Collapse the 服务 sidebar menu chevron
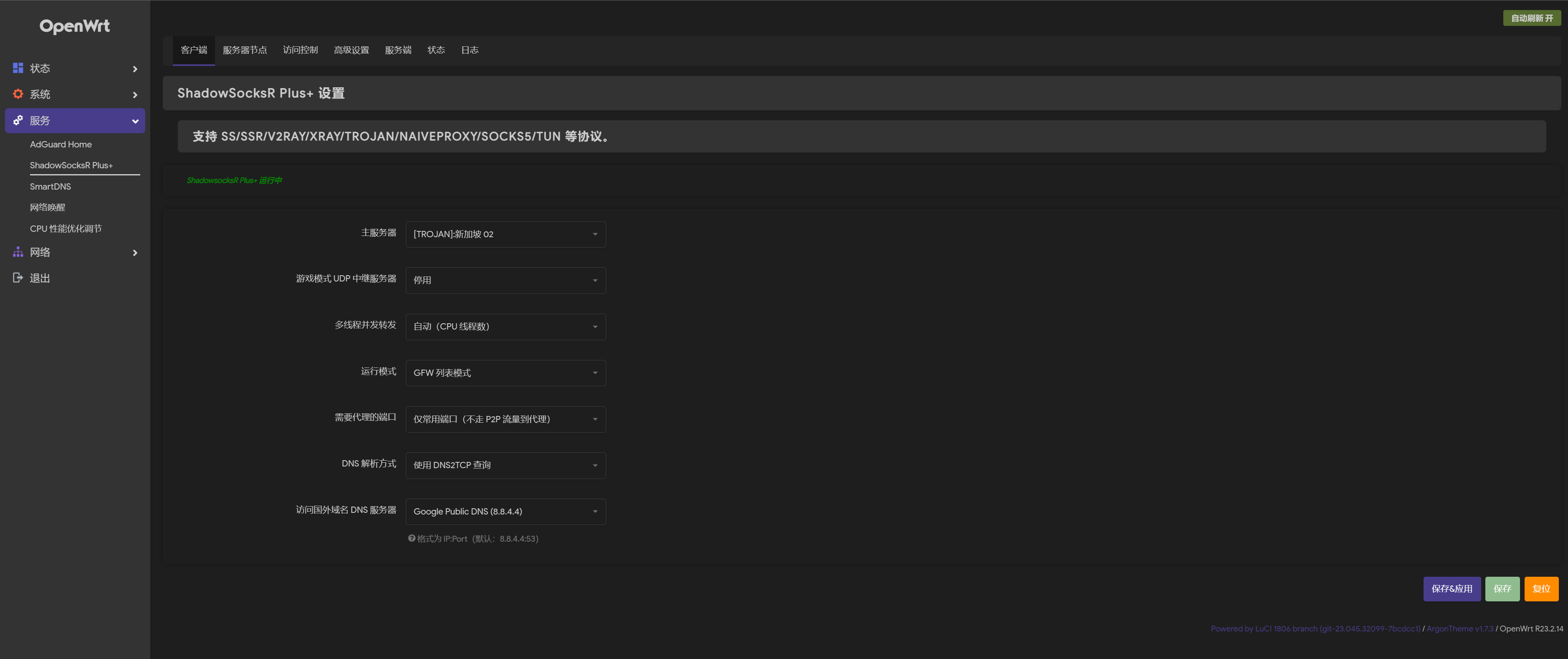Screen dimensions: 1568x659 [135, 121]
